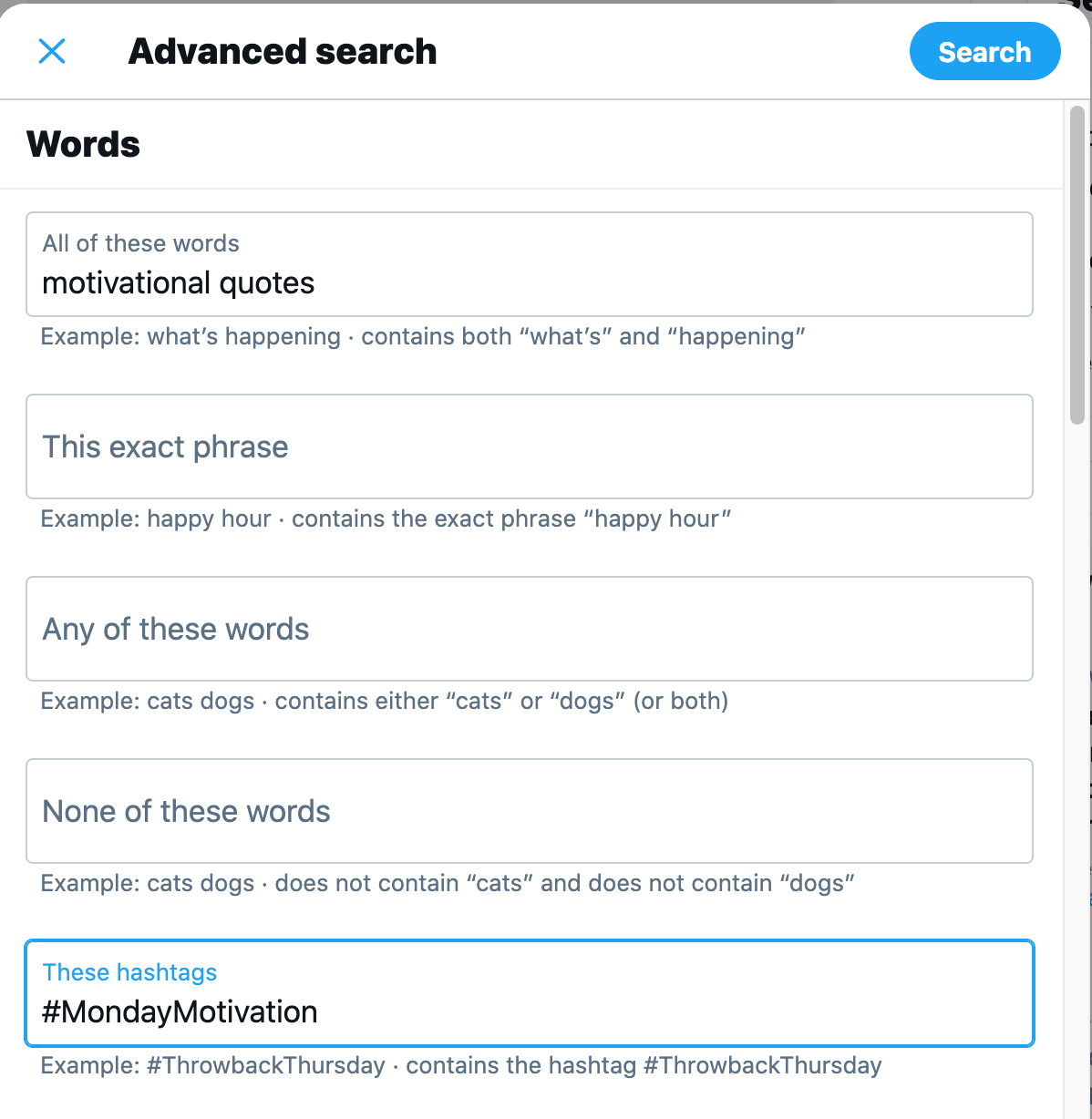Click into 'This exact phrase' field

[529, 447]
